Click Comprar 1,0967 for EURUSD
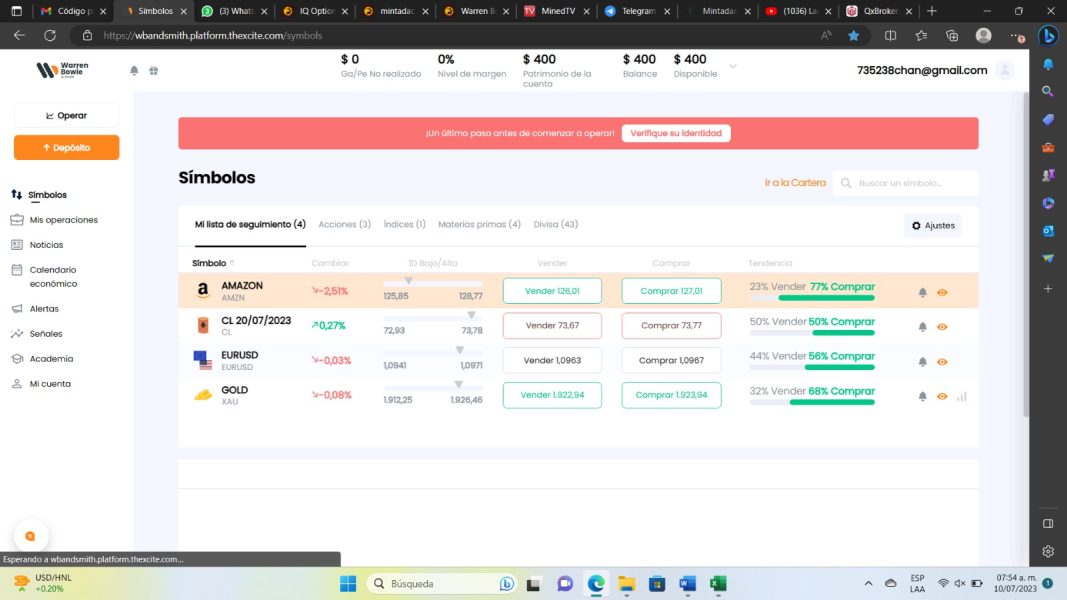 671,360
